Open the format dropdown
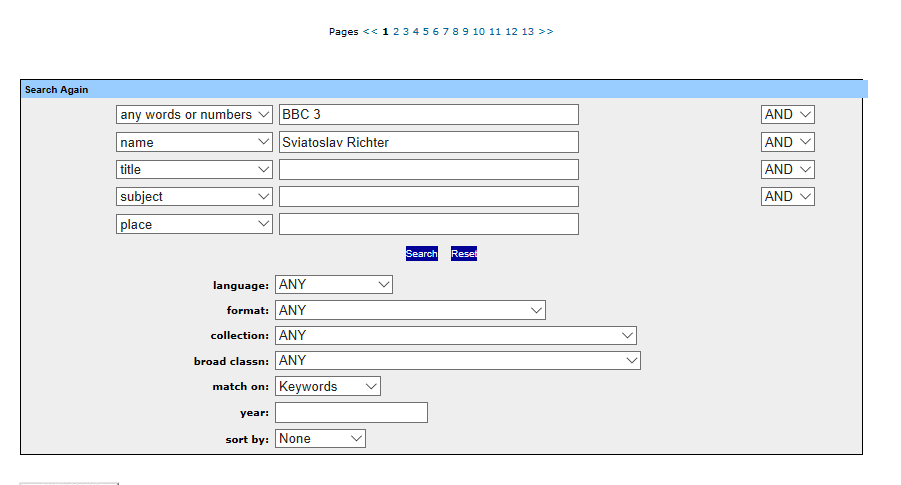 [410, 310]
